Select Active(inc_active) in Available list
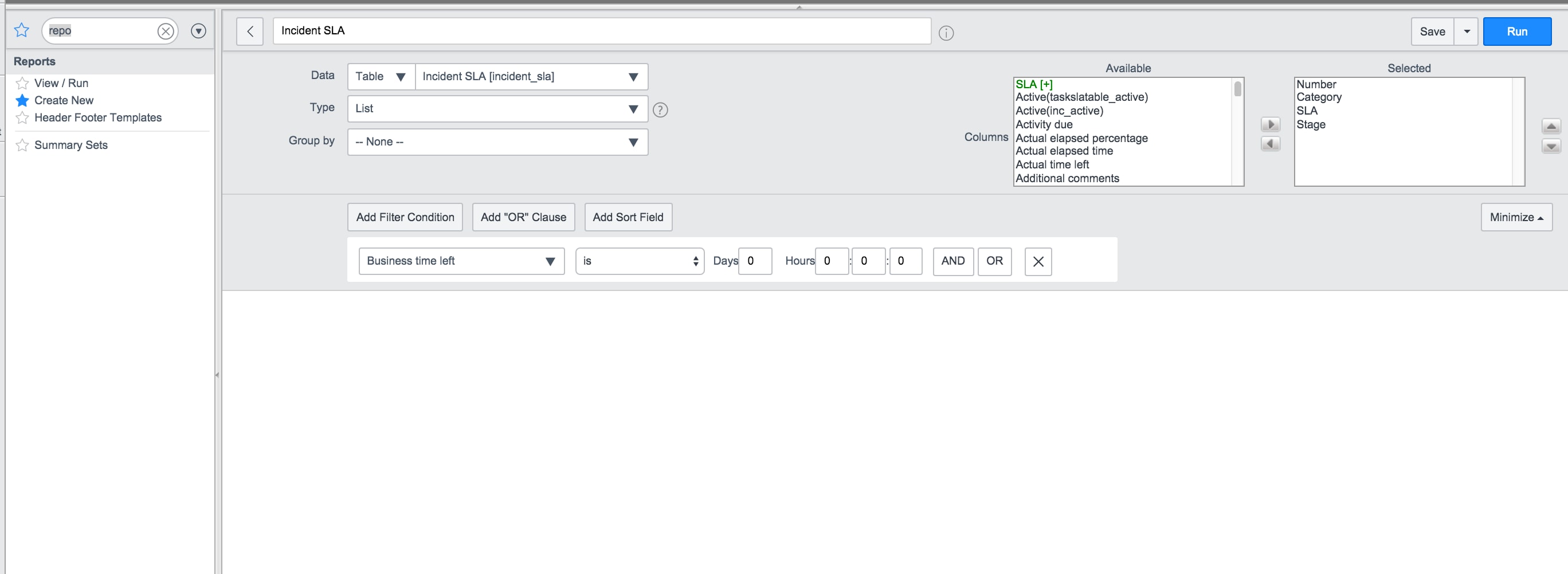Screen dimensions: 1568x574 (x=1059, y=111)
